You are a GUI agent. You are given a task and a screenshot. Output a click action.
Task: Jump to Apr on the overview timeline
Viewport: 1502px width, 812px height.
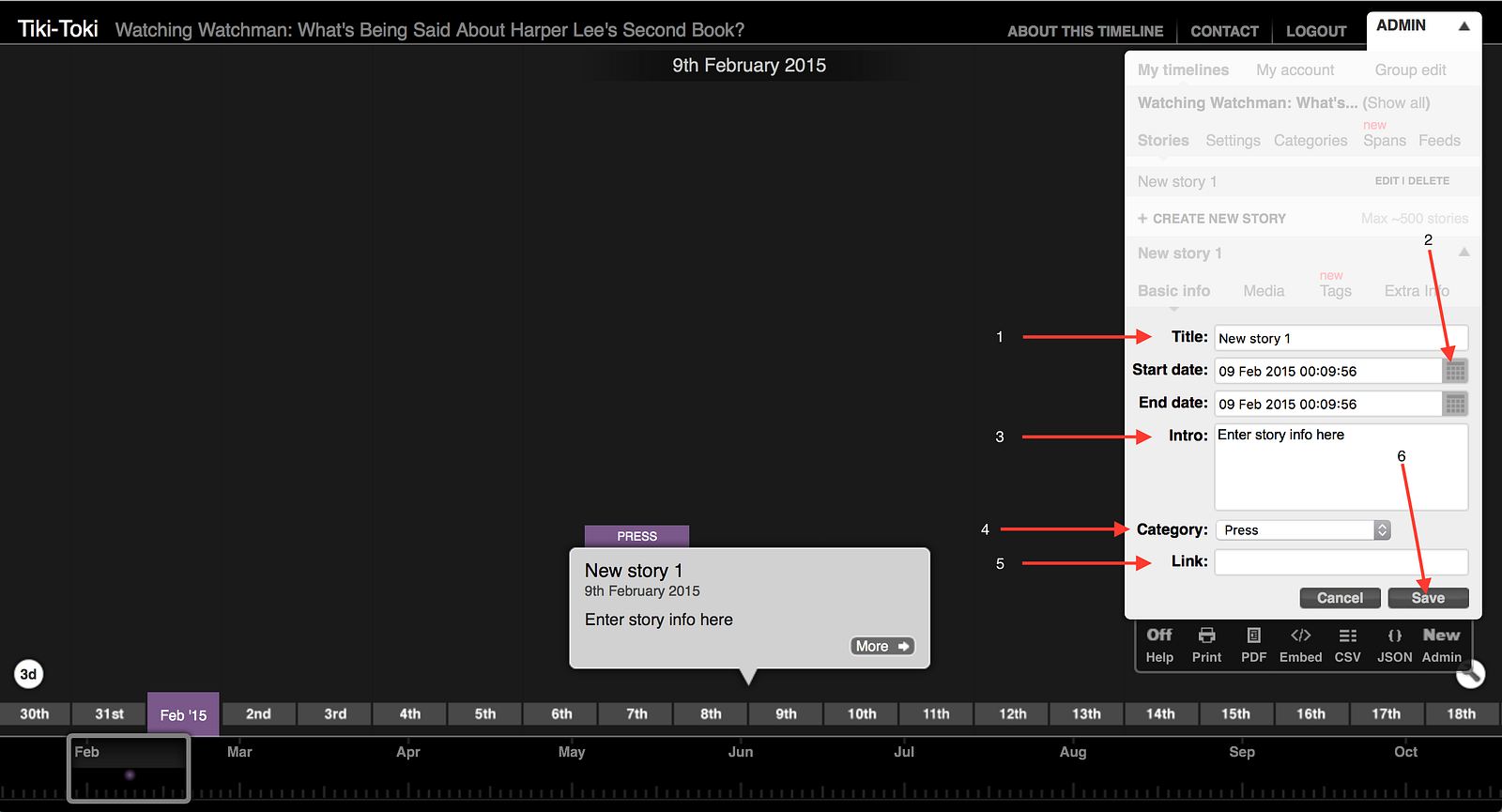point(408,752)
